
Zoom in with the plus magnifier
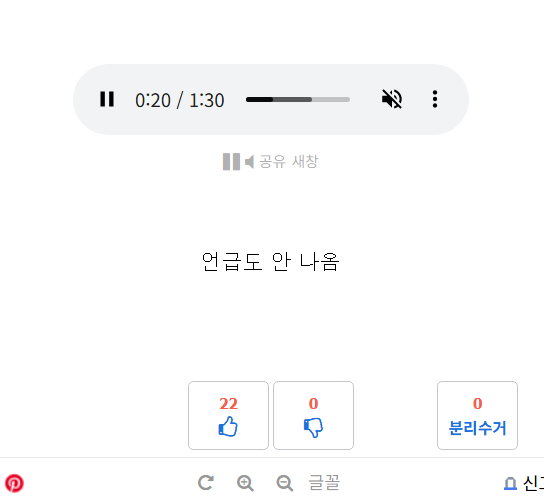point(245,483)
